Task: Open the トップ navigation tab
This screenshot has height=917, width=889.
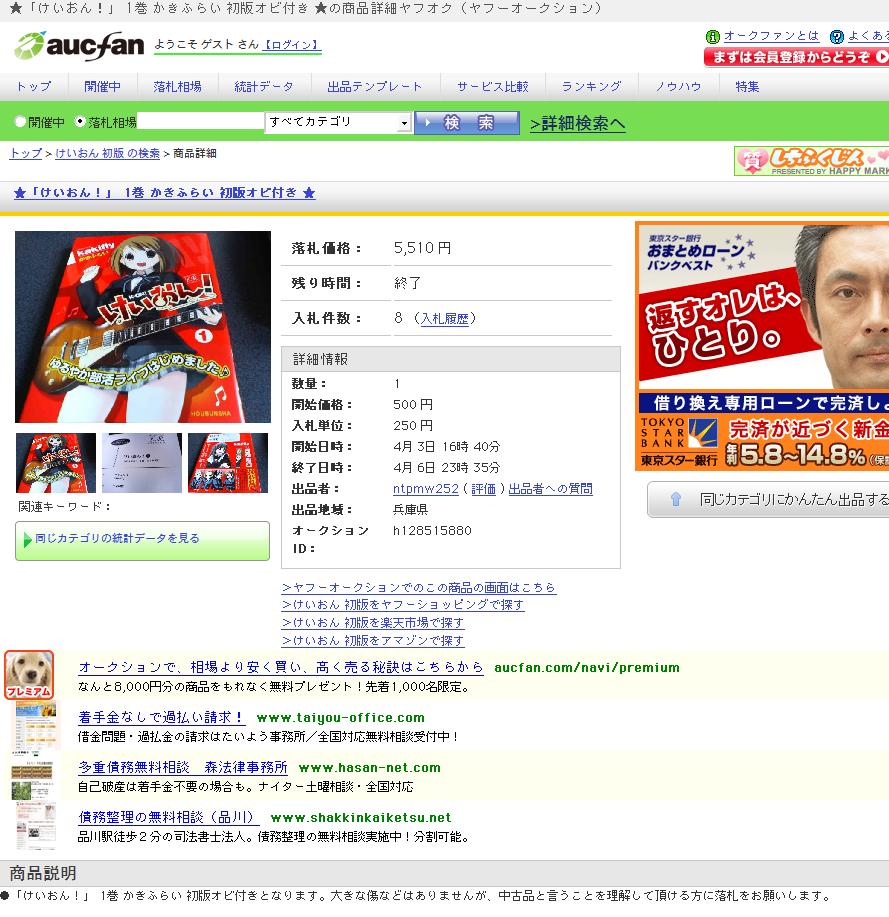Action: click(34, 87)
